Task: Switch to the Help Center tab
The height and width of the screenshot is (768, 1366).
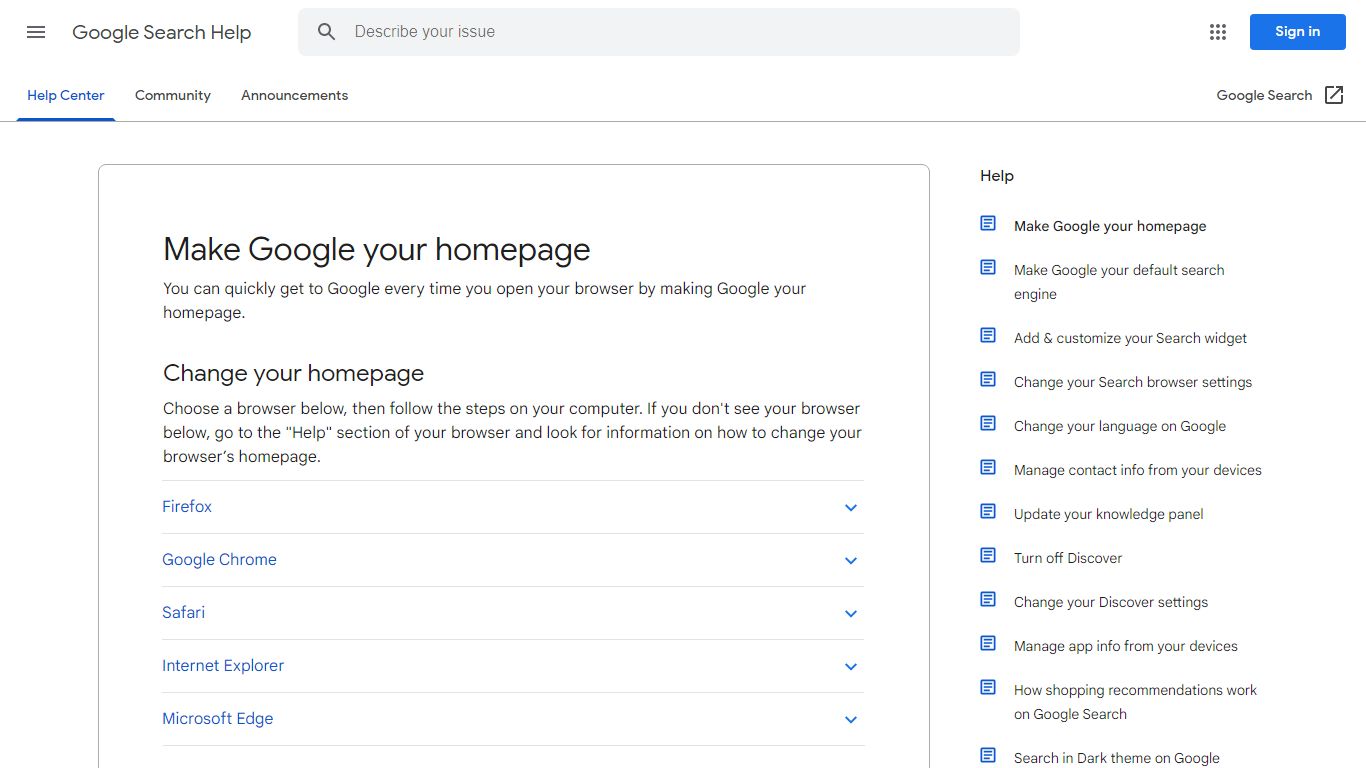Action: (x=66, y=96)
